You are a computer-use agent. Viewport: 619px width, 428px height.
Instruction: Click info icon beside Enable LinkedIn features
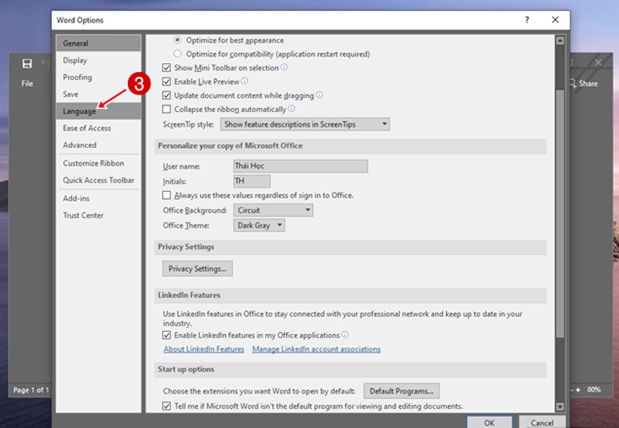[345, 335]
